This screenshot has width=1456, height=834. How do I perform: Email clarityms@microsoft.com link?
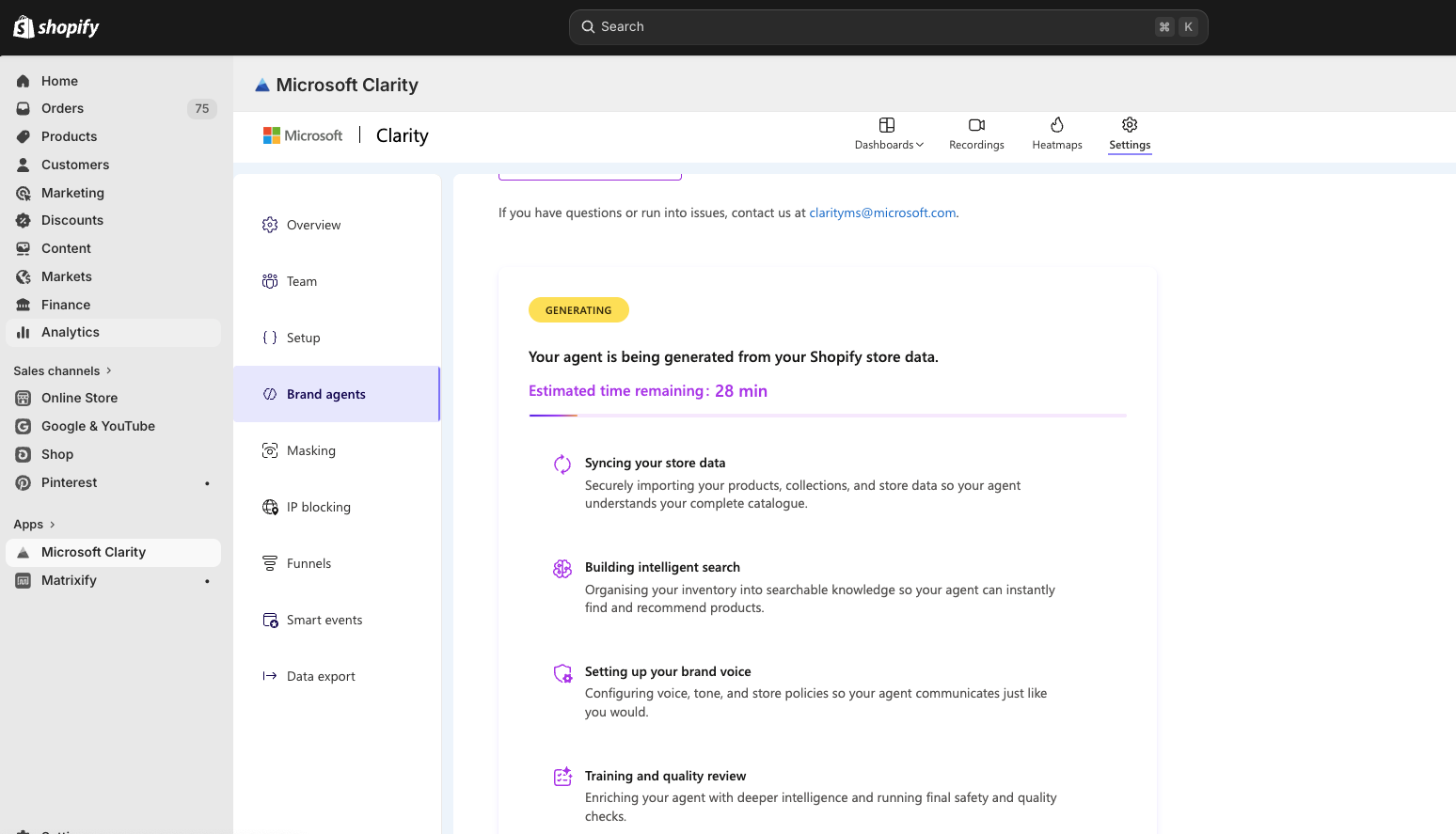point(882,212)
